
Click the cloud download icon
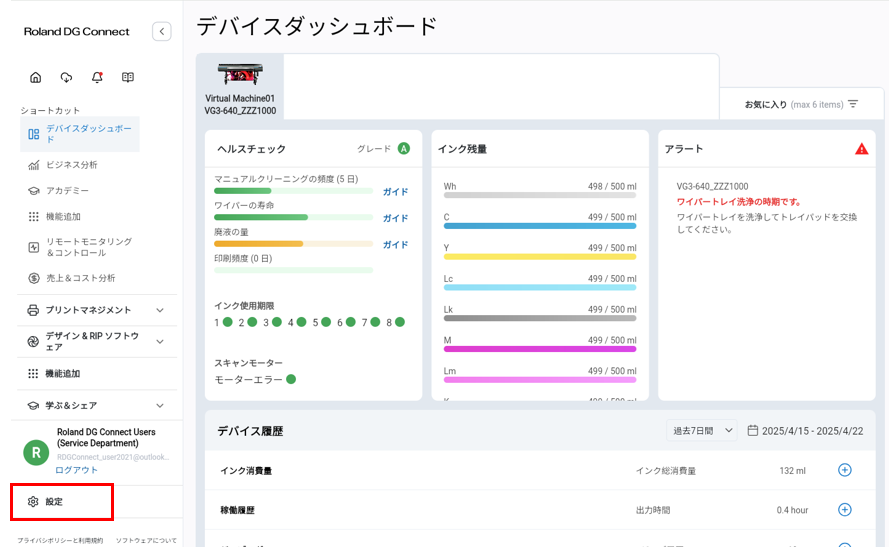66,77
